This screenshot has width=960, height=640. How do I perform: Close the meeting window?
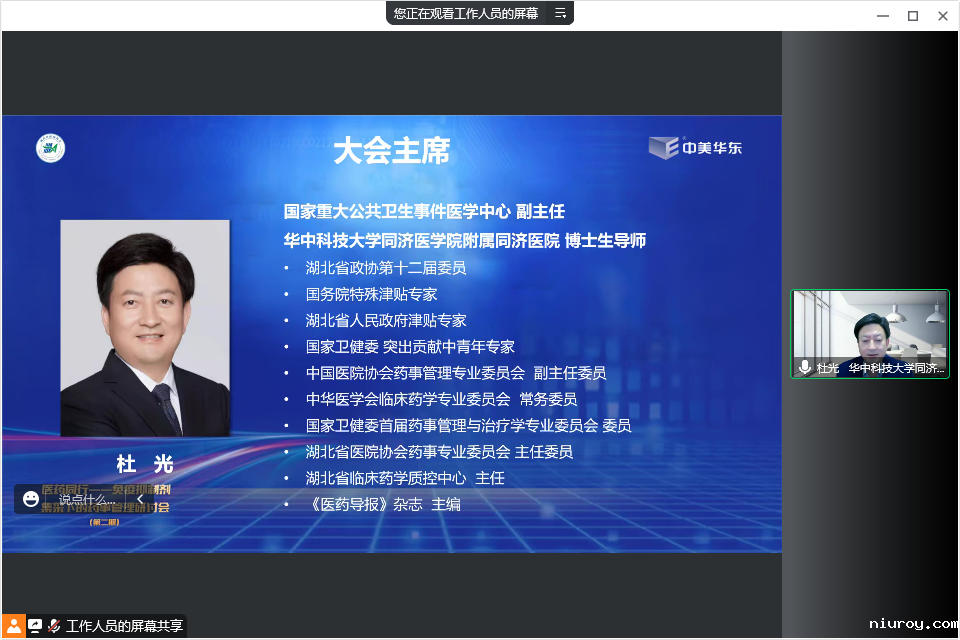pos(942,15)
